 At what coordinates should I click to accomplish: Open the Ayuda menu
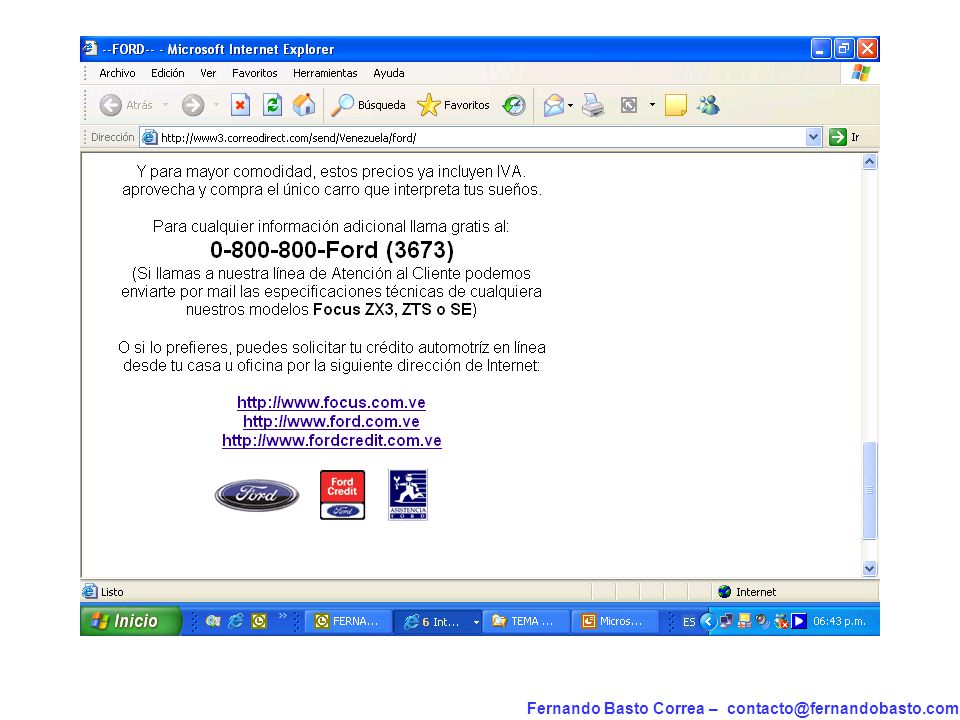click(389, 73)
